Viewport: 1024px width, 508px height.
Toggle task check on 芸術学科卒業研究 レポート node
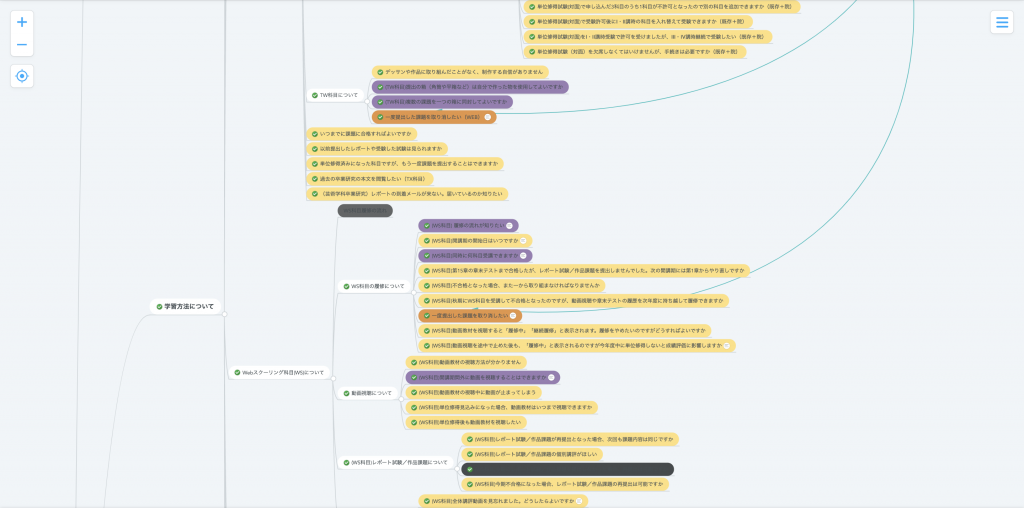point(315,194)
